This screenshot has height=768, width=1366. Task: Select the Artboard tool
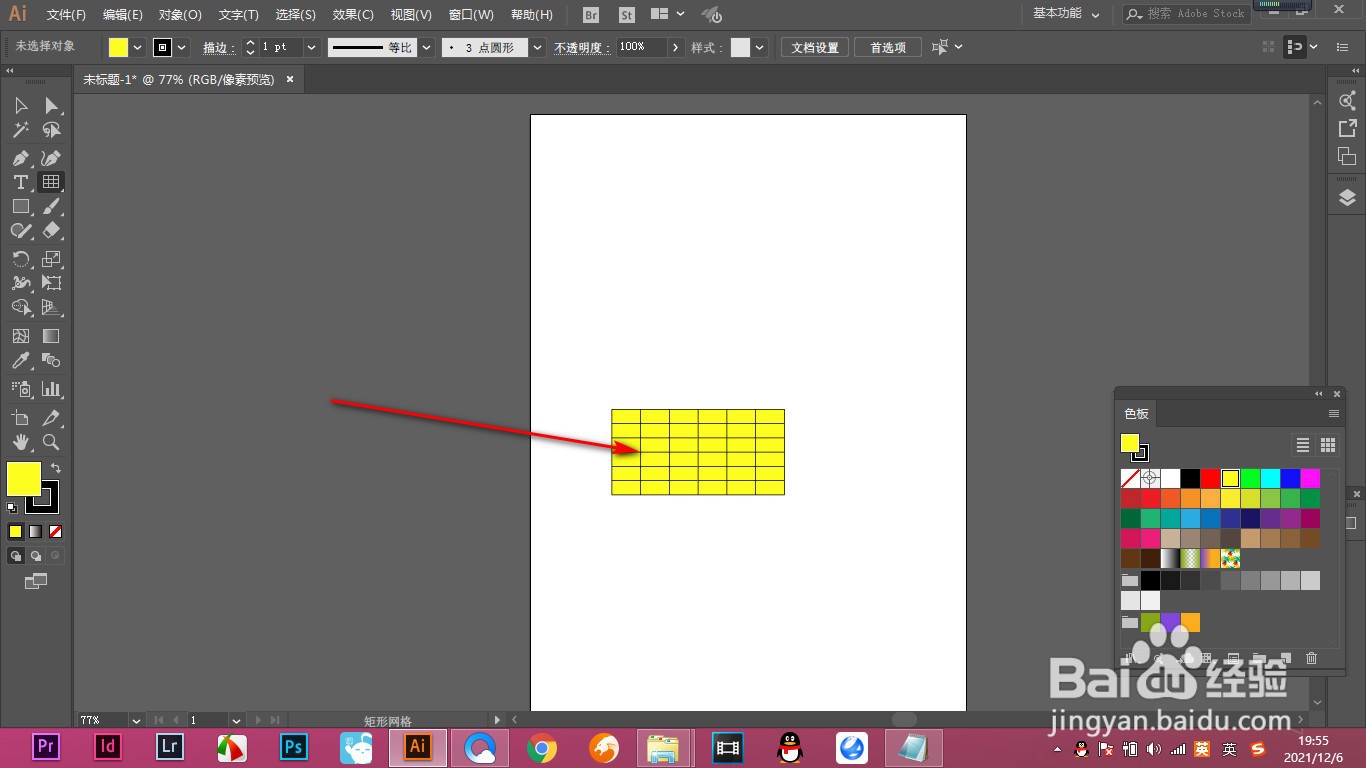point(20,418)
